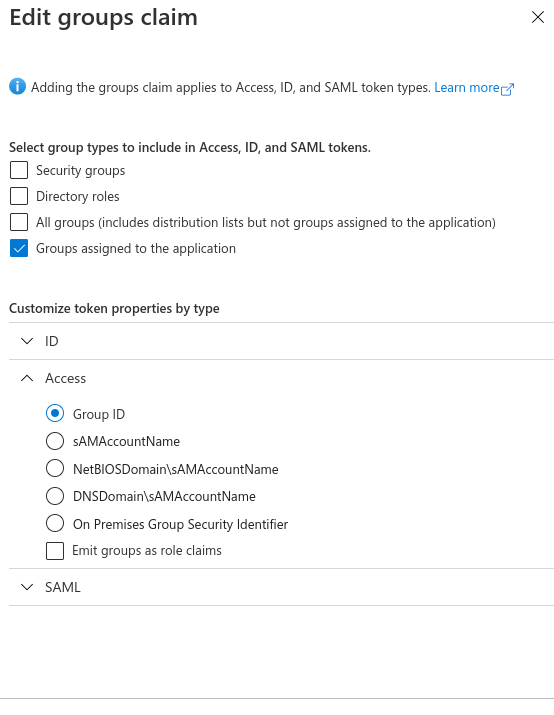Viewport: 554px width, 715px height.
Task: Click the blue info icon
Action: tap(17, 86)
